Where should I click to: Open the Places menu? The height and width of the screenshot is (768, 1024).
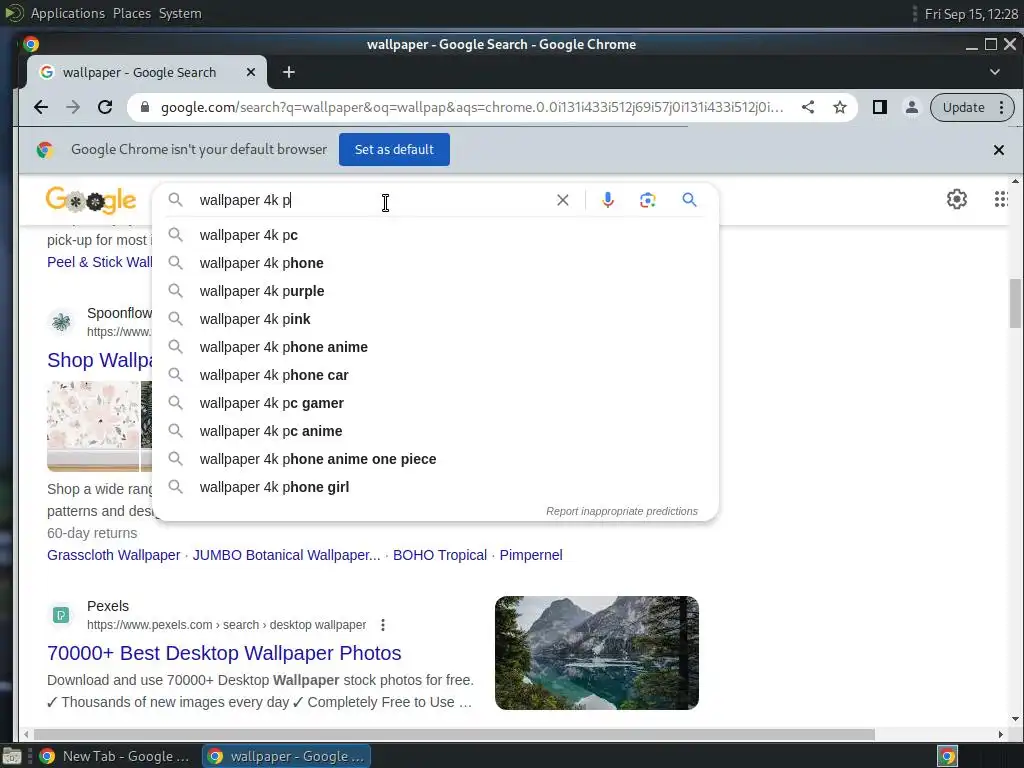coord(131,13)
